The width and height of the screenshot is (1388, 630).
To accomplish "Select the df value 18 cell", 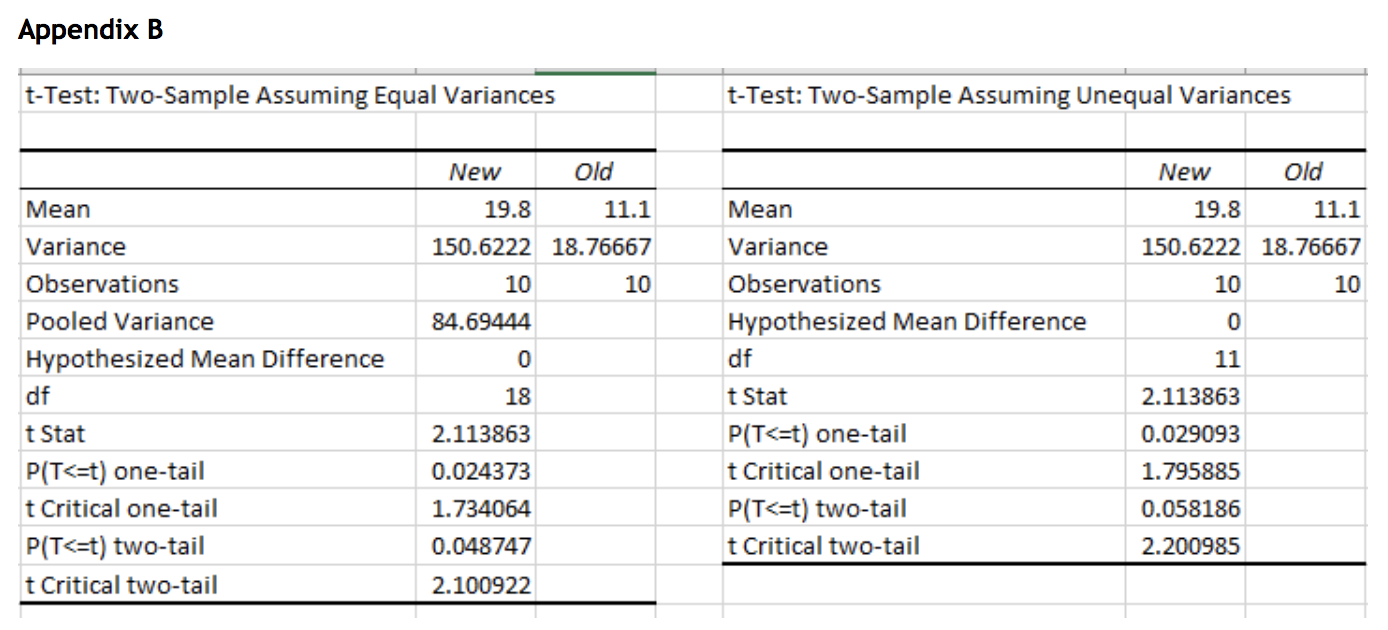I will click(516, 397).
